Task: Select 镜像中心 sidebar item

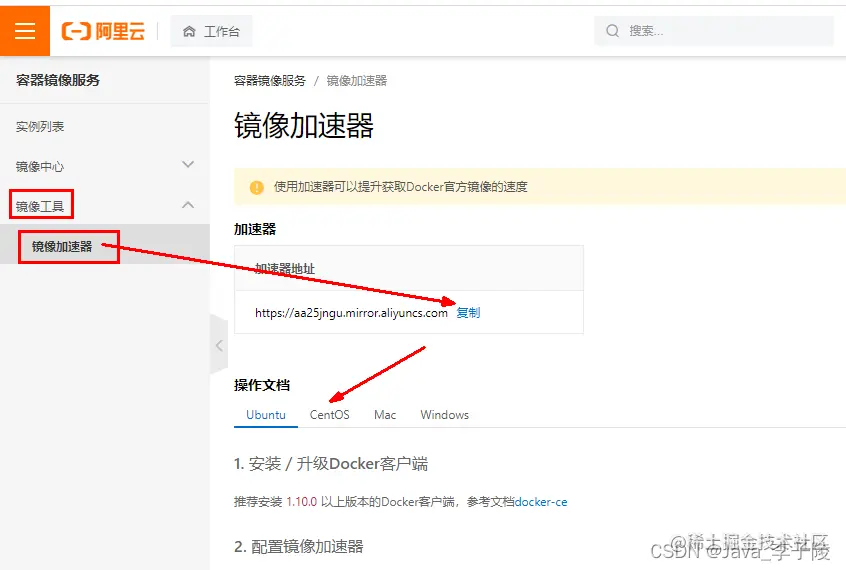Action: tap(40, 166)
